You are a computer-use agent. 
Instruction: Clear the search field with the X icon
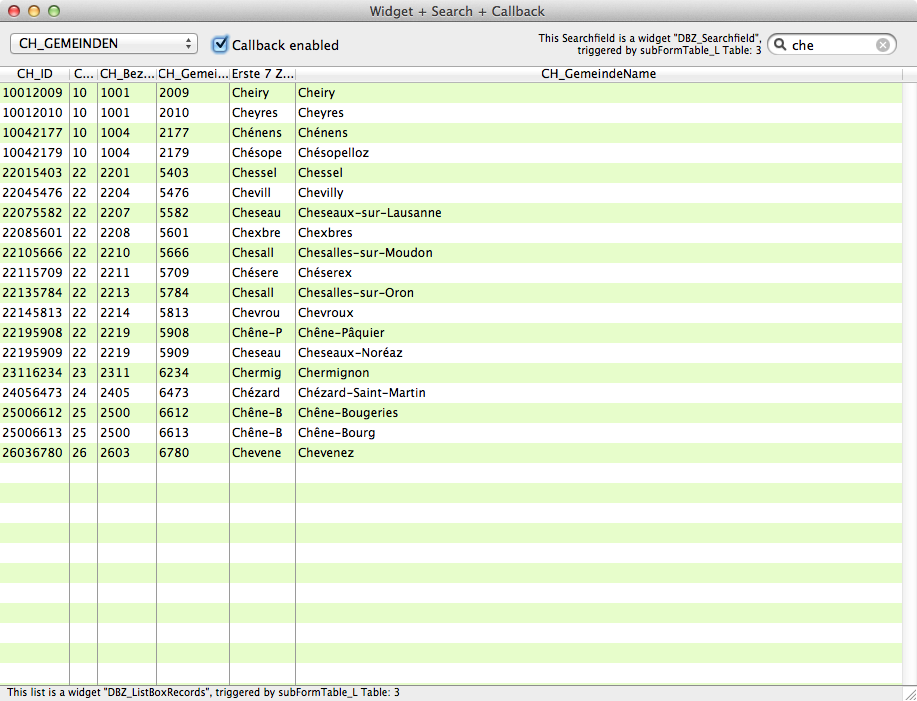pos(882,45)
